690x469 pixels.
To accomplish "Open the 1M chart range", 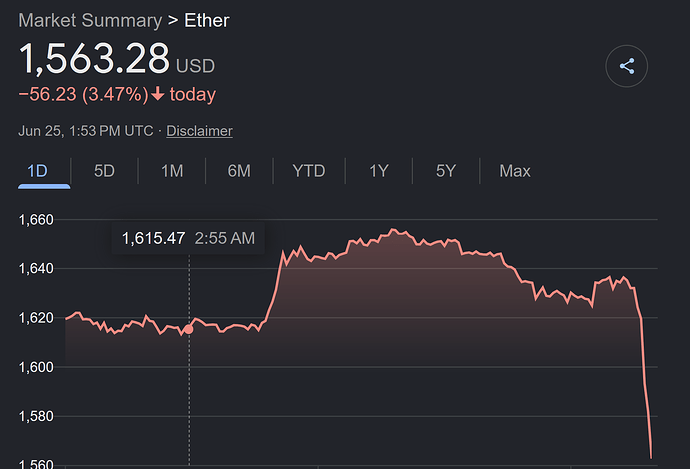I will click(x=172, y=171).
